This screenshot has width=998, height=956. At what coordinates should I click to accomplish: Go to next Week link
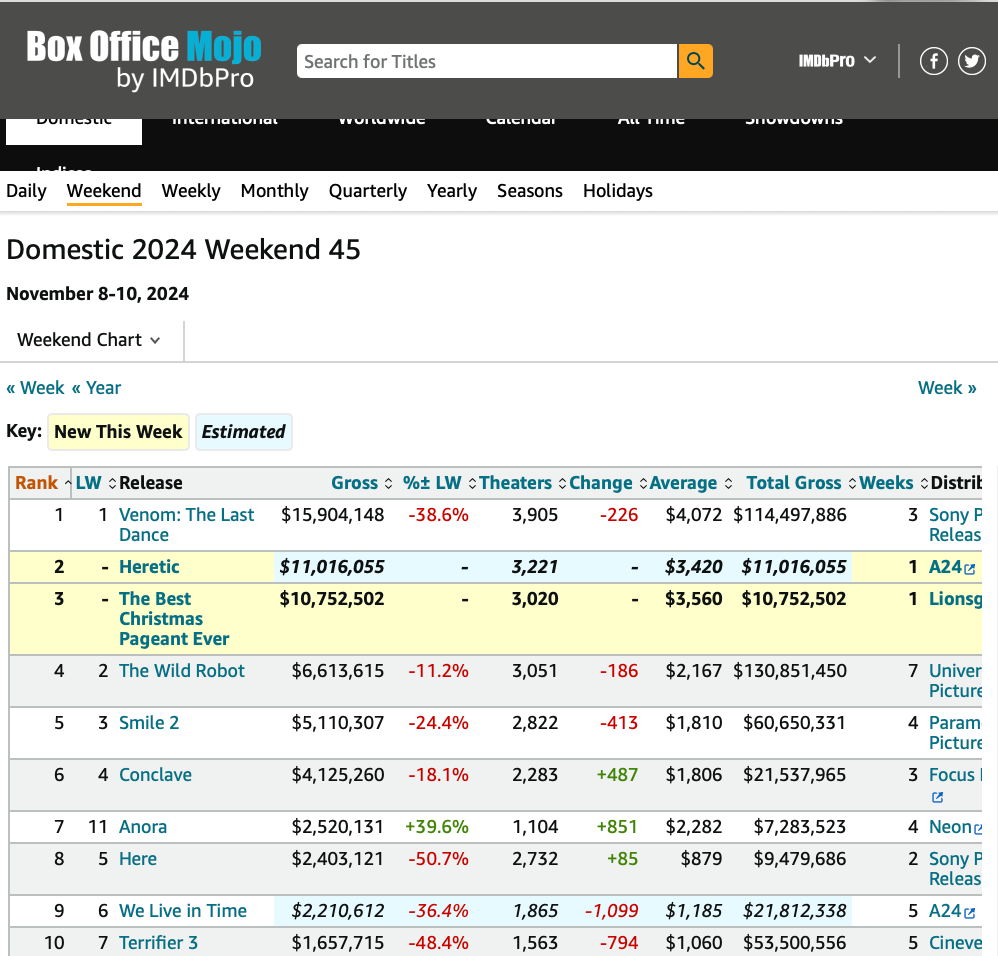click(946, 388)
